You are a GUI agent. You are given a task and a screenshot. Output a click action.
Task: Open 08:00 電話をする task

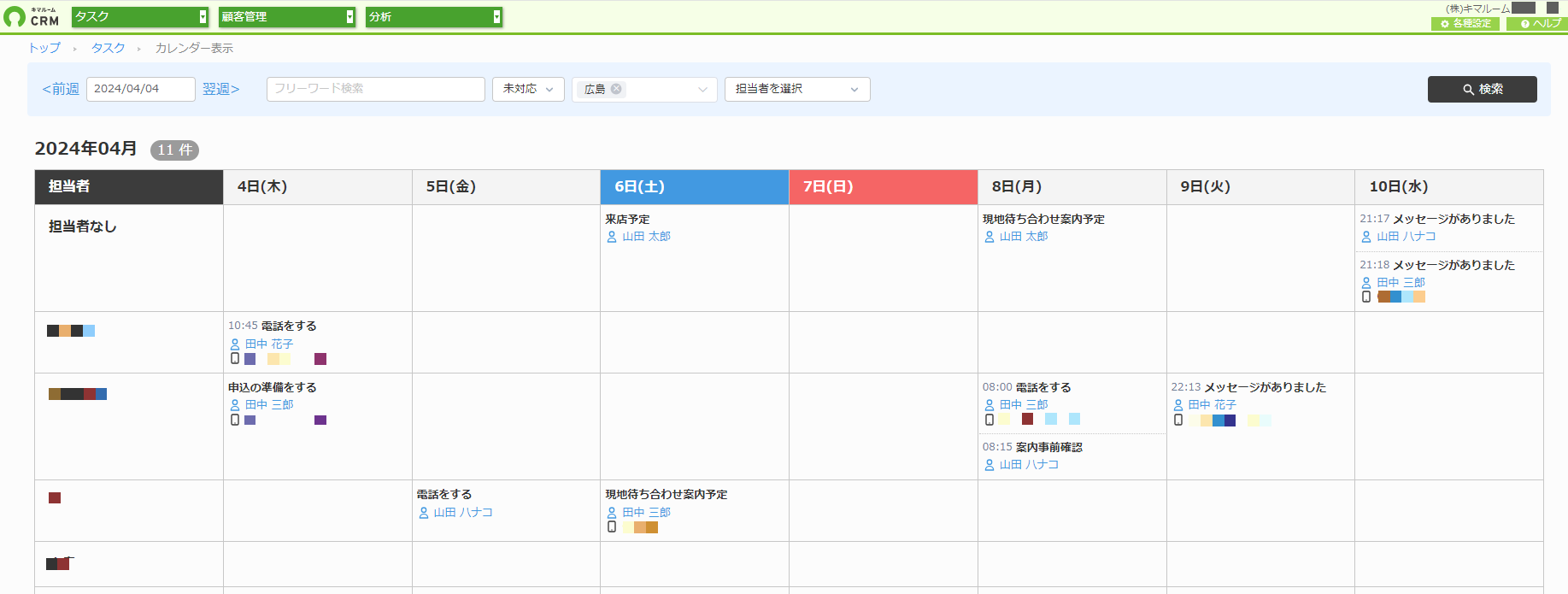pos(1026,388)
